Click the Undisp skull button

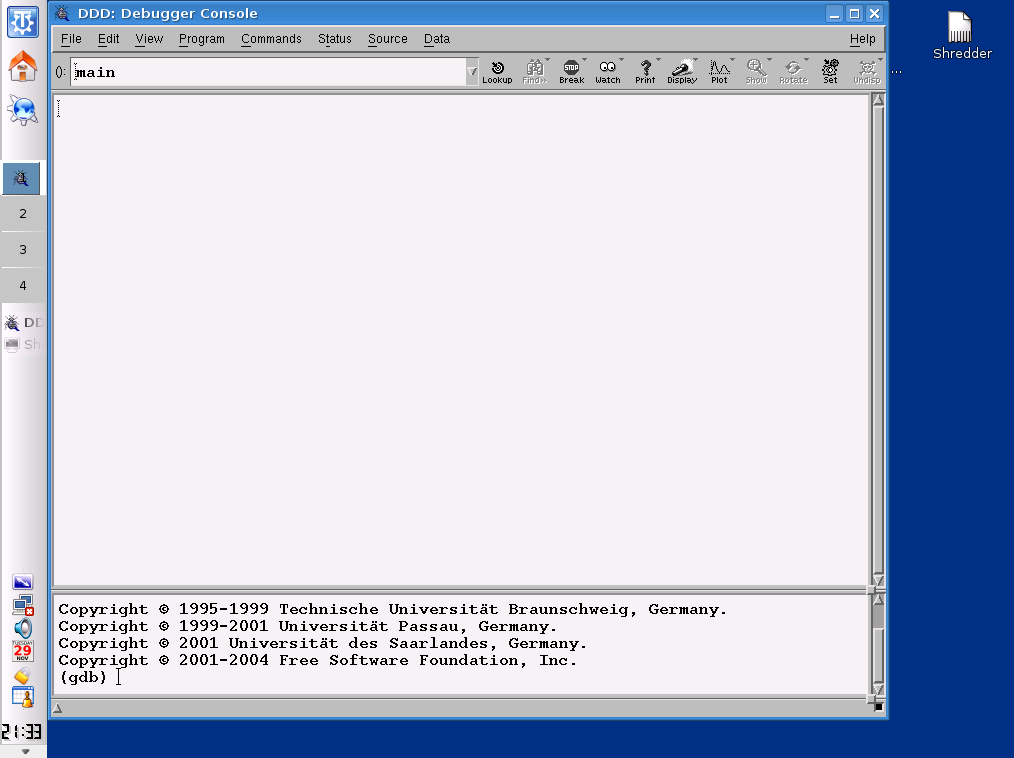(867, 72)
